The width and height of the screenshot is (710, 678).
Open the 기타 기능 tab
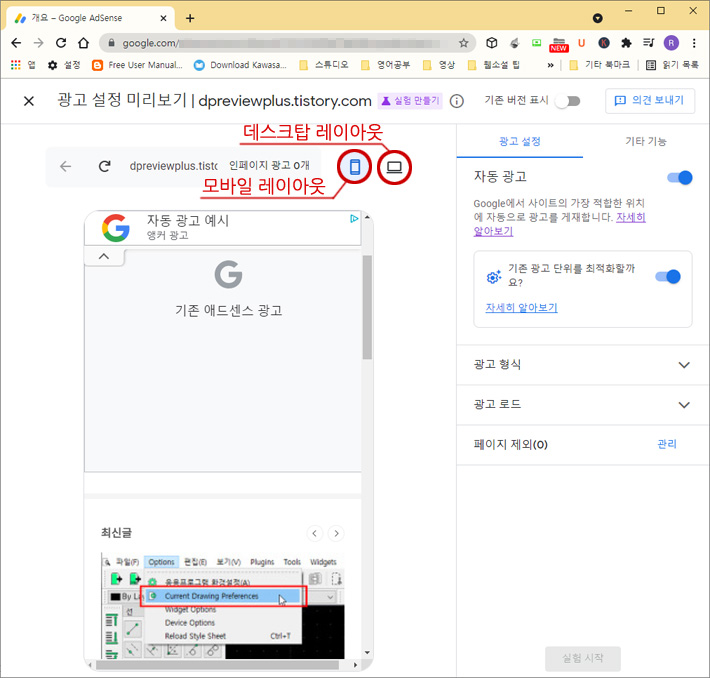click(646, 141)
